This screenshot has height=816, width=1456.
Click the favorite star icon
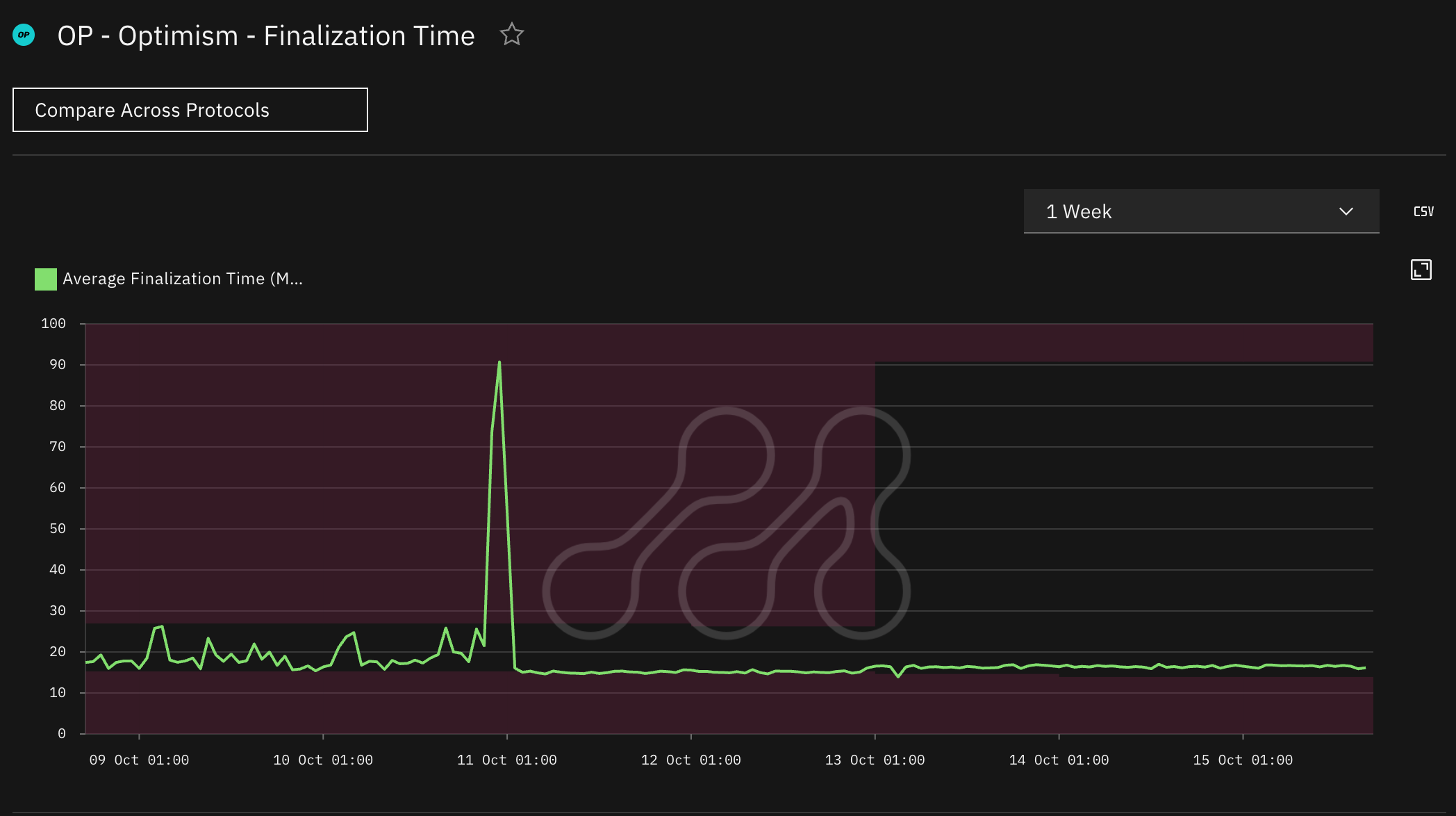(x=511, y=35)
